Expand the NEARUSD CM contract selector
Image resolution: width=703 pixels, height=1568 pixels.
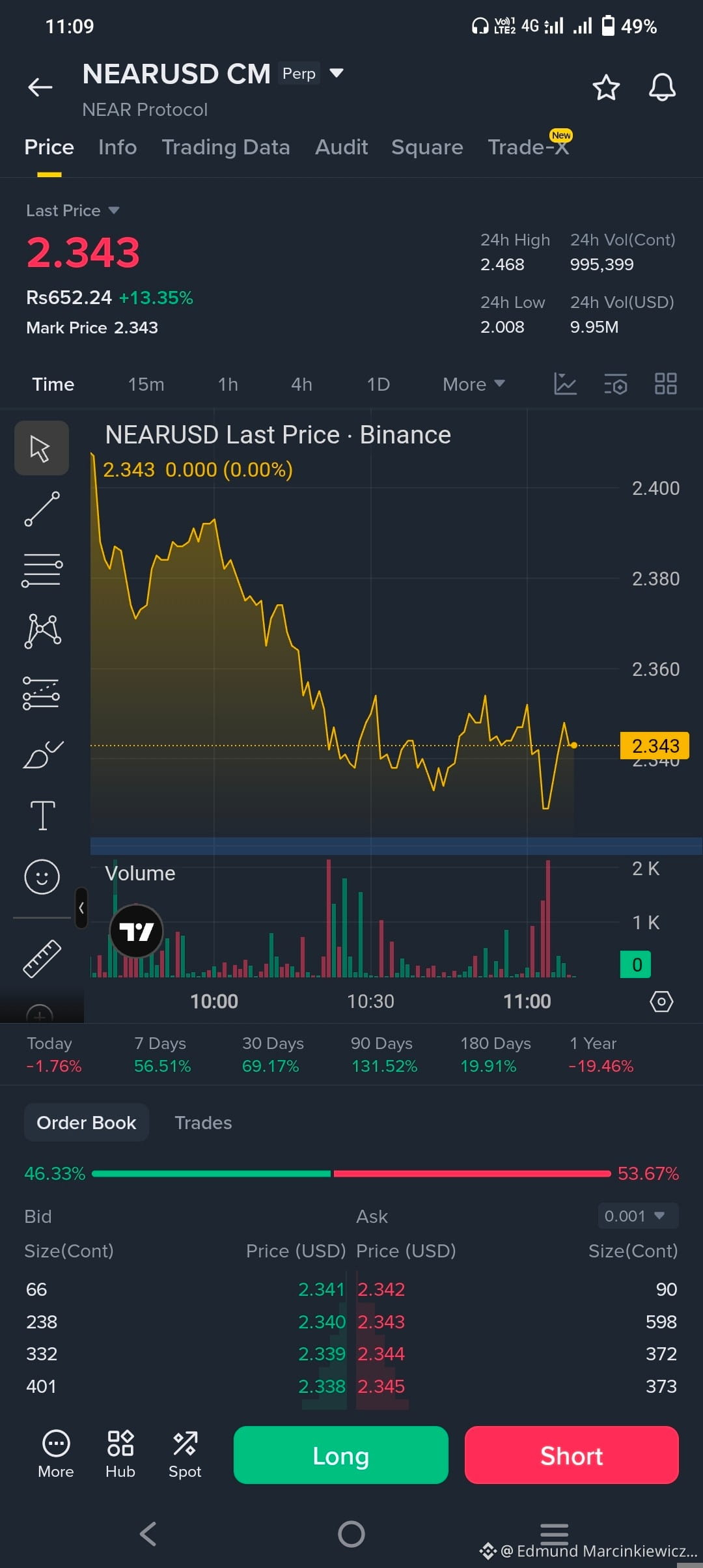tap(337, 73)
